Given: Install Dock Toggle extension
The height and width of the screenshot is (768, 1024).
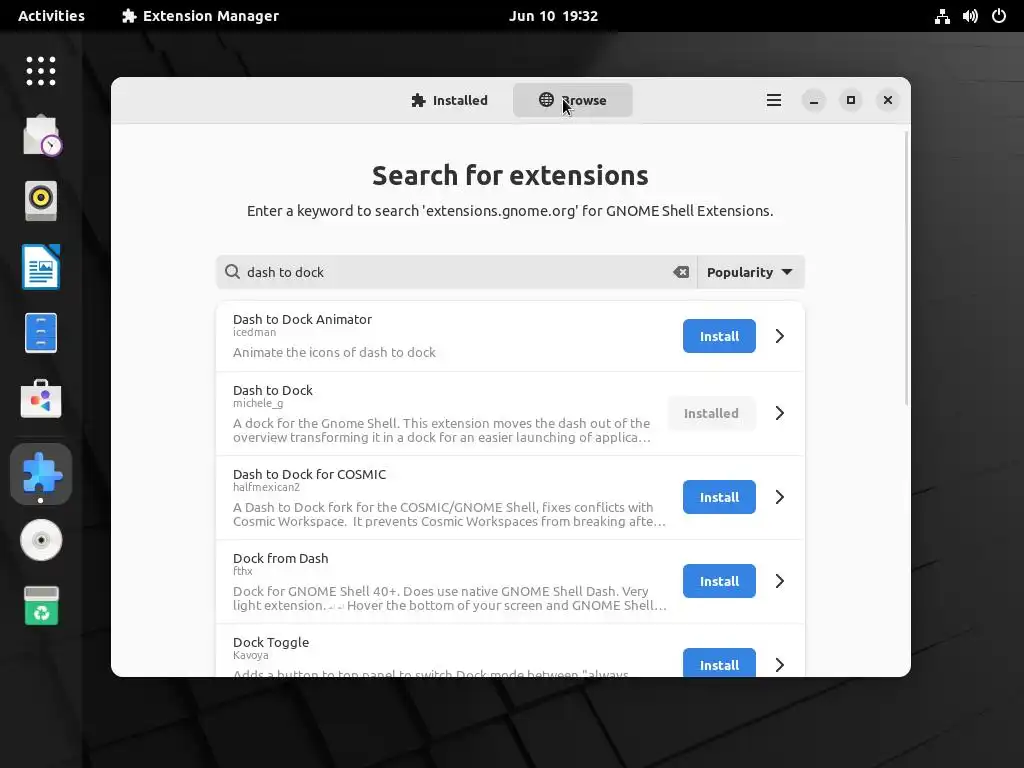Looking at the screenshot, I should click(719, 663).
